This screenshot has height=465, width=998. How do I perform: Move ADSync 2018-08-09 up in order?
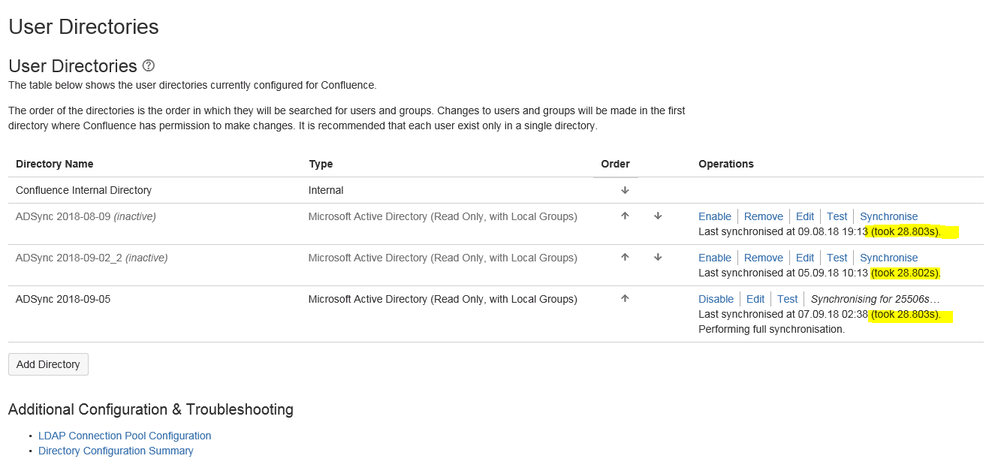coord(625,216)
